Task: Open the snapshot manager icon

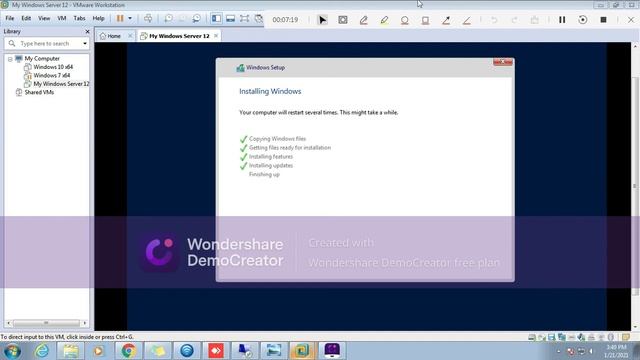Action: point(196,18)
